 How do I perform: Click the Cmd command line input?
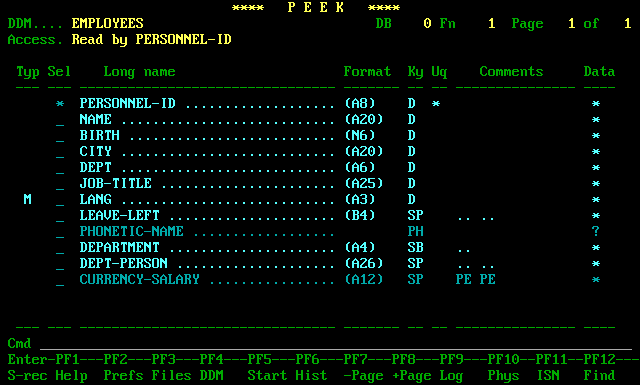click(x=336, y=343)
